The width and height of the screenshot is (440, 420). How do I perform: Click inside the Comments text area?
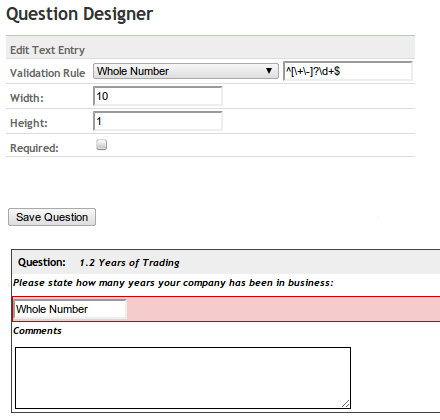point(183,378)
